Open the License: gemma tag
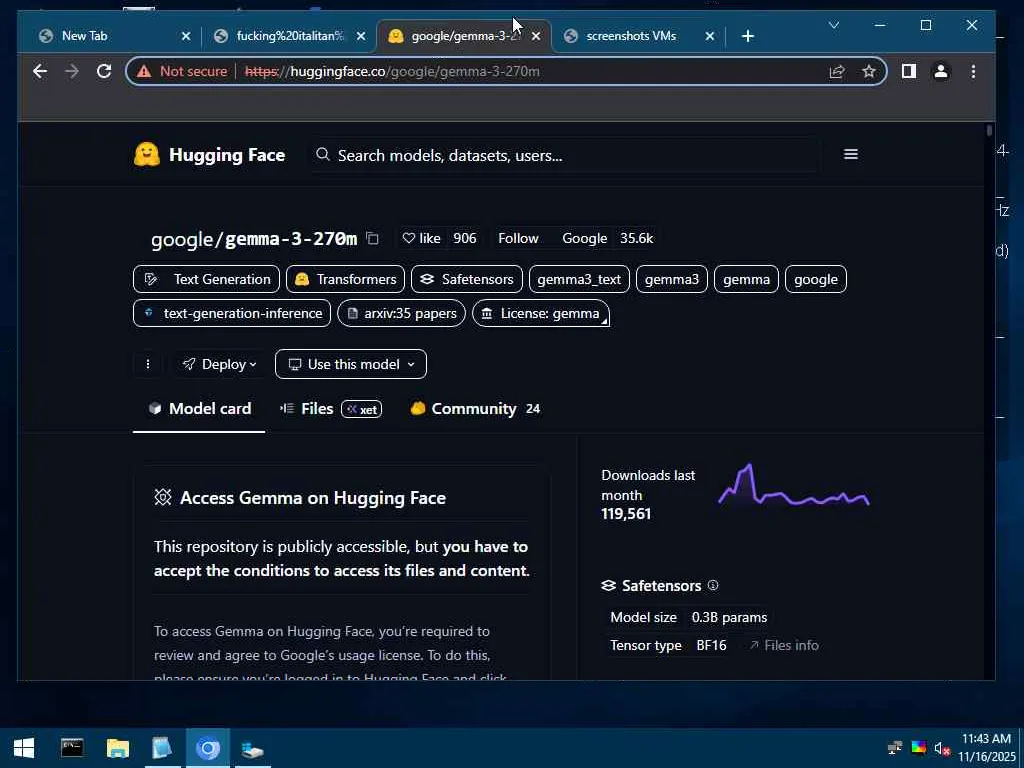 point(541,313)
